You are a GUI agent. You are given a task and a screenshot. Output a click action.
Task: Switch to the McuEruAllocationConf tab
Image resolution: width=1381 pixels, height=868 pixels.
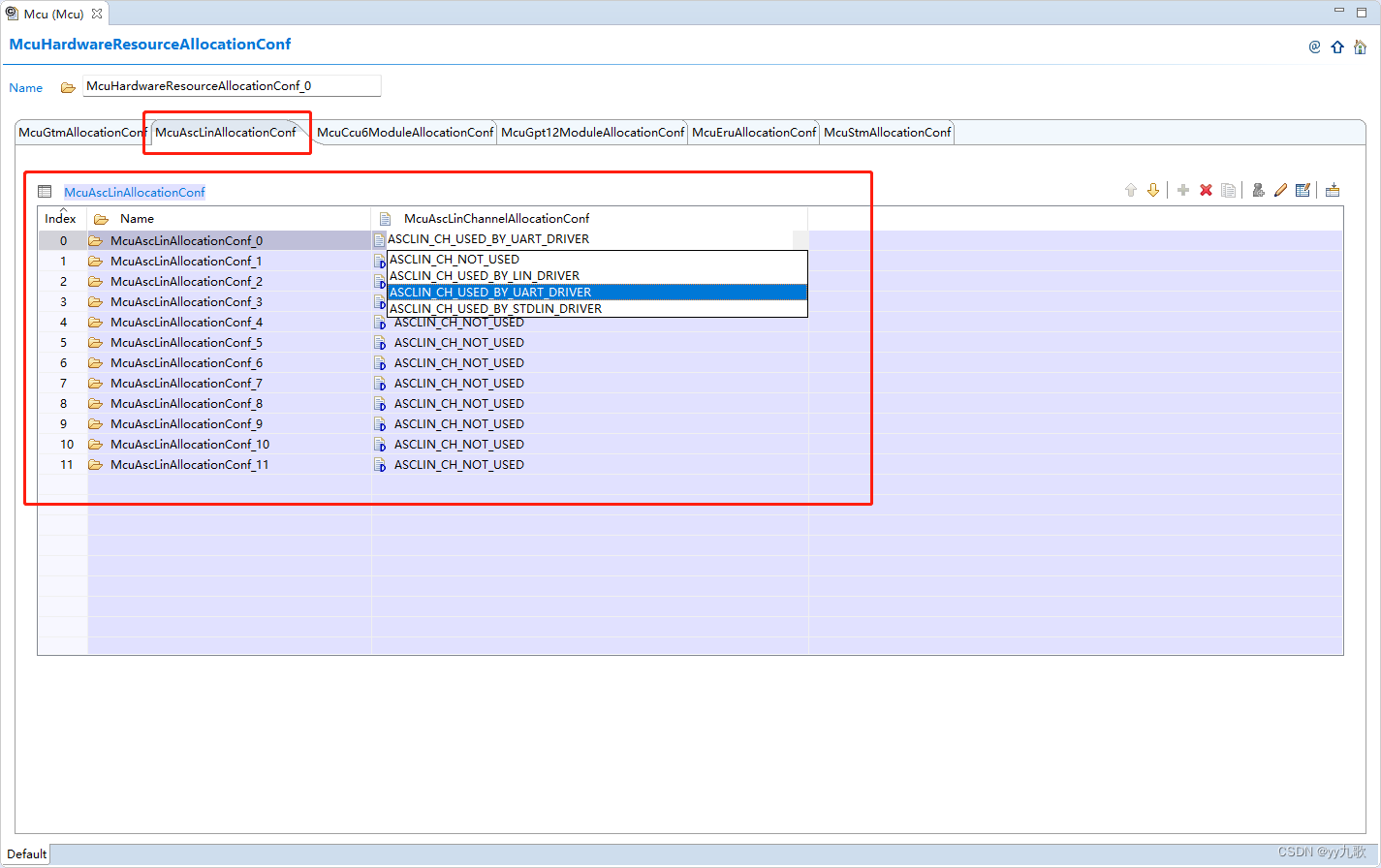[754, 133]
